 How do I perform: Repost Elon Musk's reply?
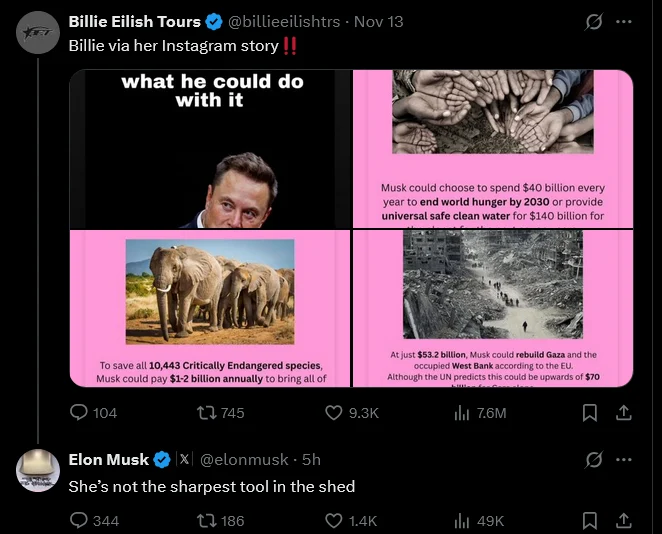click(208, 520)
